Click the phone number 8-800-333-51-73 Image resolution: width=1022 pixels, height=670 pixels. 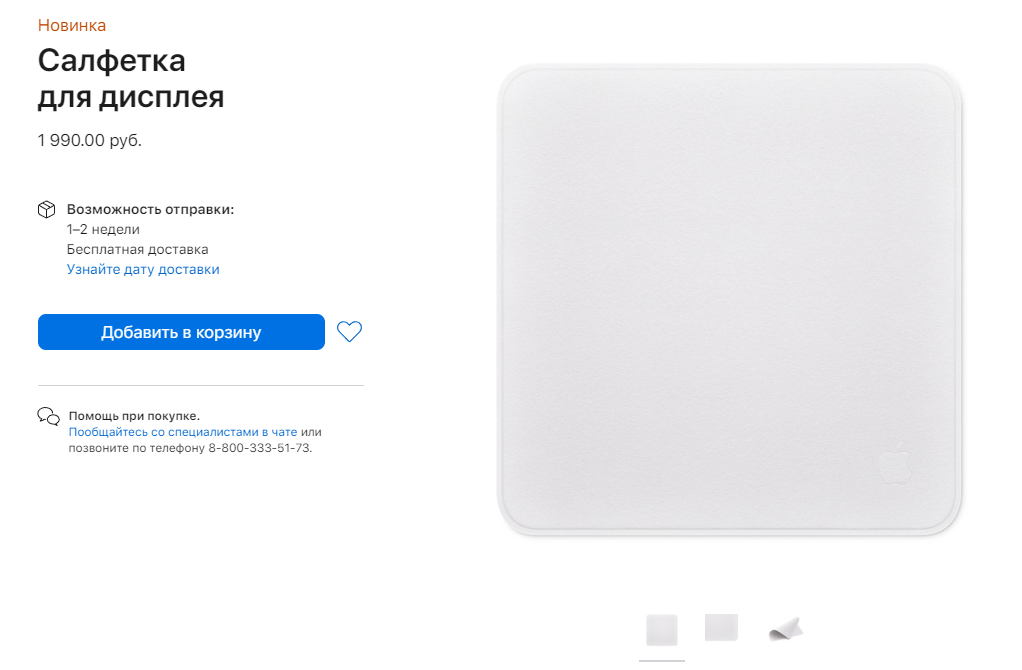tap(259, 448)
